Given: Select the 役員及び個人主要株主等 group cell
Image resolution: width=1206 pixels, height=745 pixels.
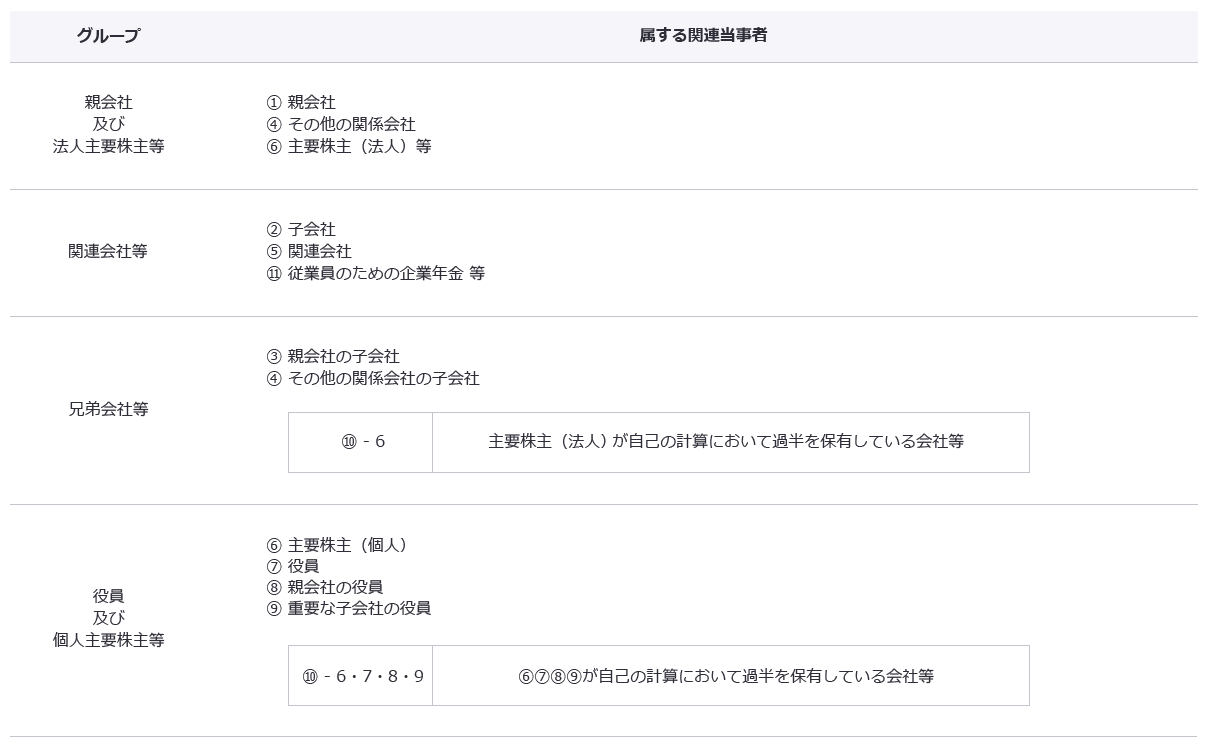Looking at the screenshot, I should click(x=108, y=618).
